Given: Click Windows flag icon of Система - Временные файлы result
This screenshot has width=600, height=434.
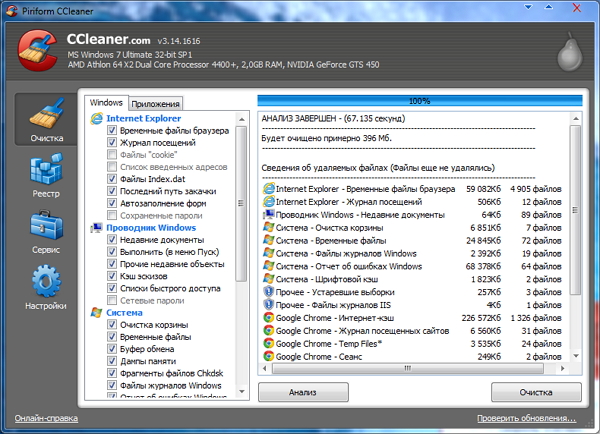Looking at the screenshot, I should click(269, 240).
